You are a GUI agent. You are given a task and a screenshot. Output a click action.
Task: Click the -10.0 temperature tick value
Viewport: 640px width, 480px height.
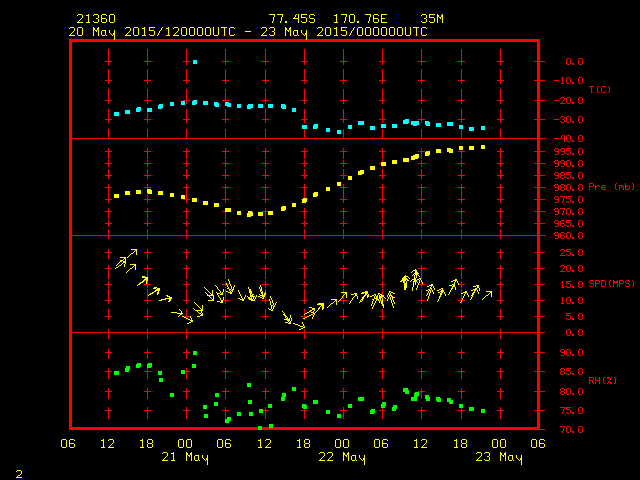tap(569, 81)
